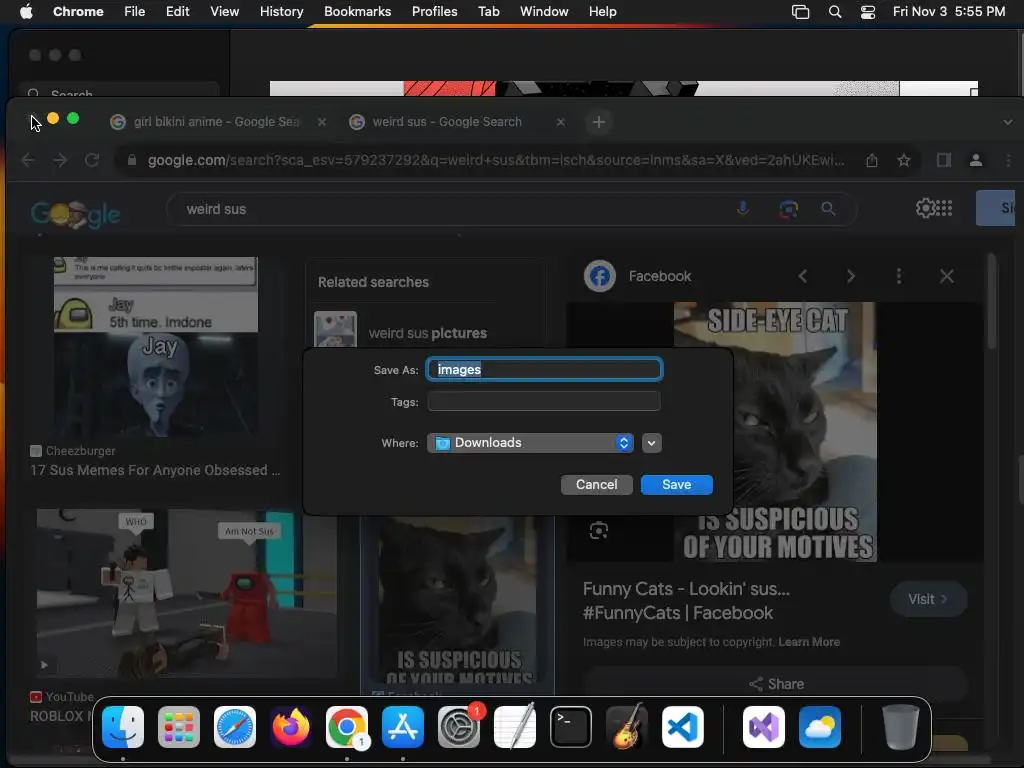Open the Apple menu
This screenshot has height=768, width=1024.
26,12
